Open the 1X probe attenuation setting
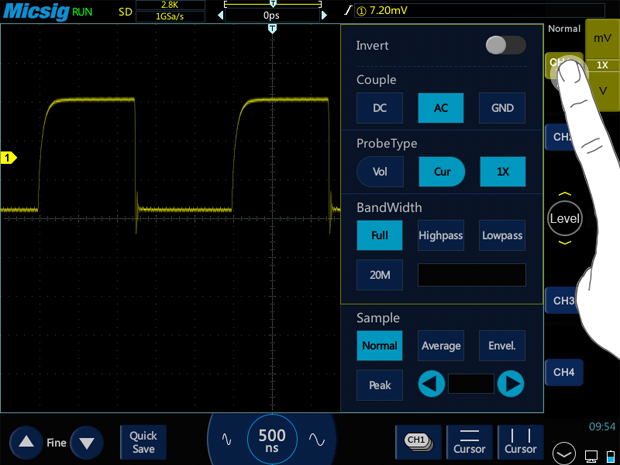620x465 pixels. click(503, 172)
